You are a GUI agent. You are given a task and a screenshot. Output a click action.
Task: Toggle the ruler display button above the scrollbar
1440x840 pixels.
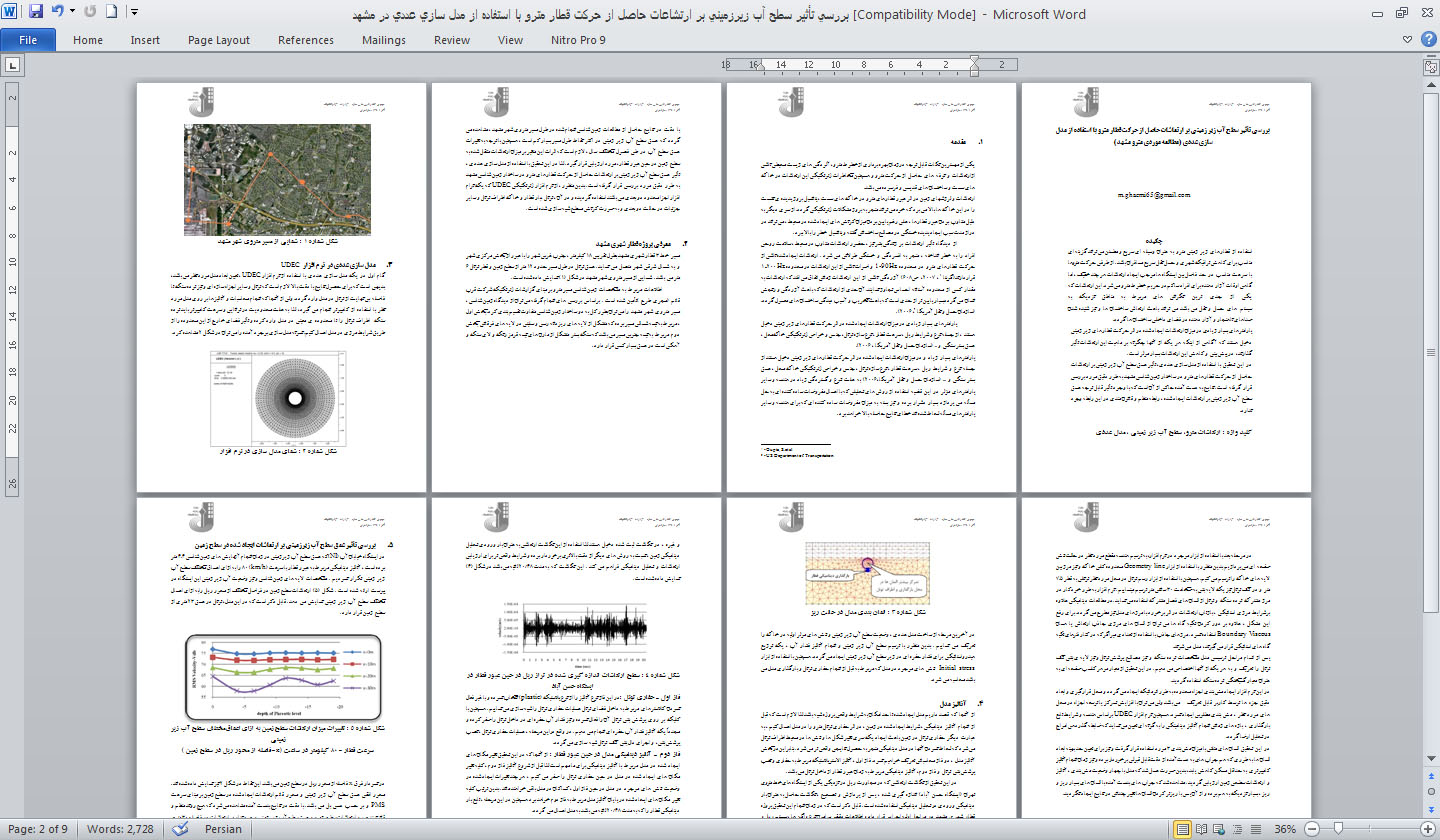[1431, 65]
